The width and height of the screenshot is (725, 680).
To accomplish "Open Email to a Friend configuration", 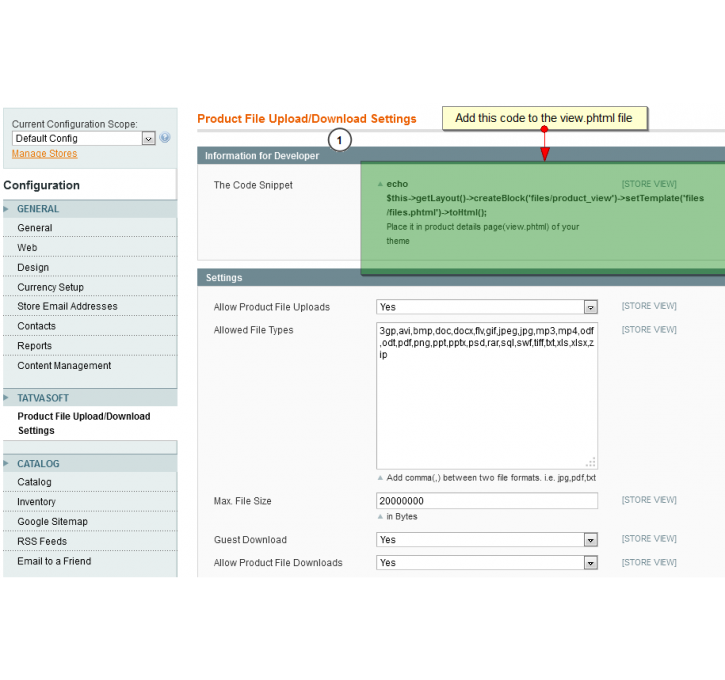I will tap(54, 561).
